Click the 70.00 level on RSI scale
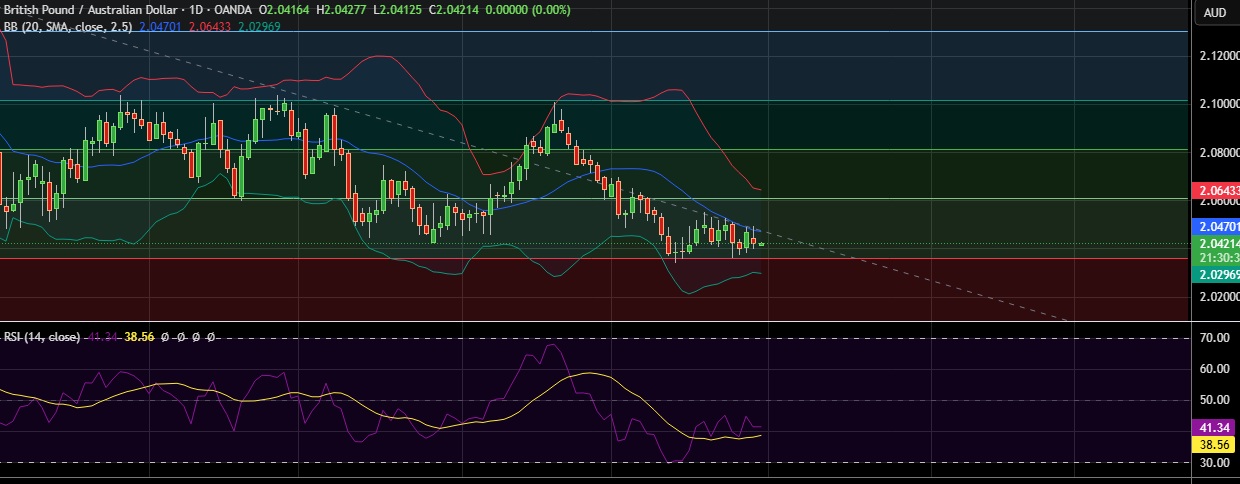Viewport: 1240px width, 484px height. pos(1213,339)
